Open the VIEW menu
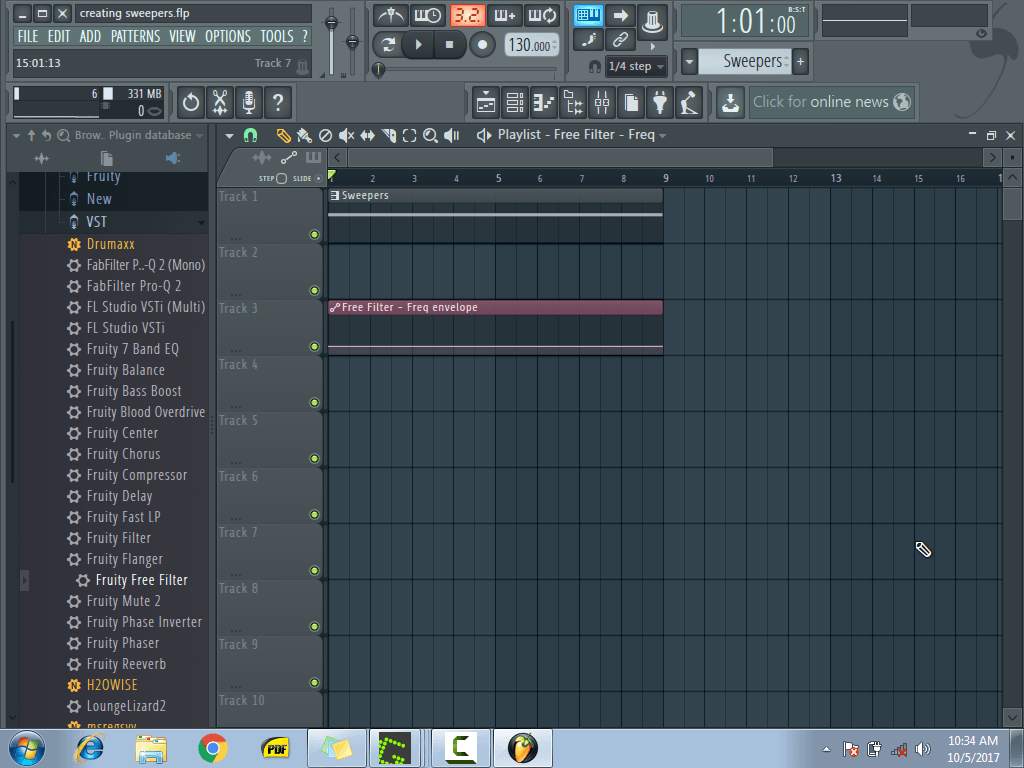This screenshot has height=768, width=1024. coord(182,37)
